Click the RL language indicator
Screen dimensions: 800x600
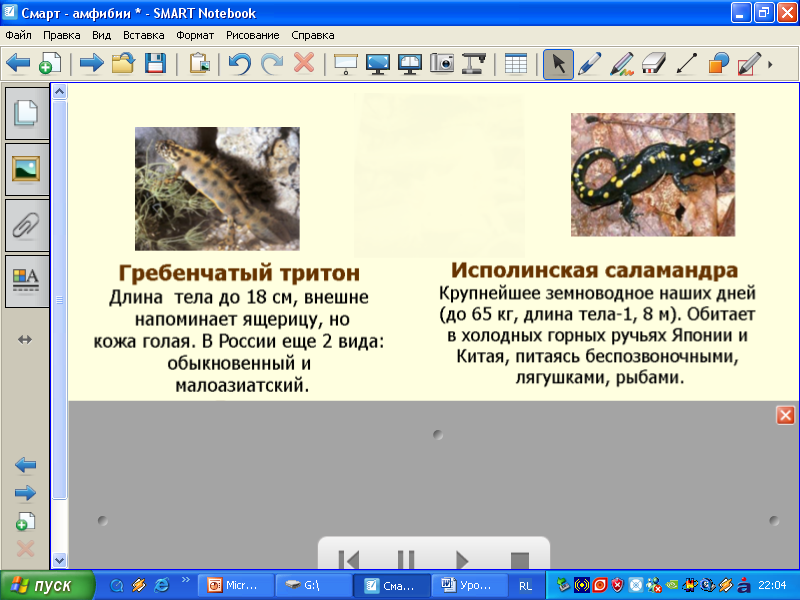click(526, 586)
